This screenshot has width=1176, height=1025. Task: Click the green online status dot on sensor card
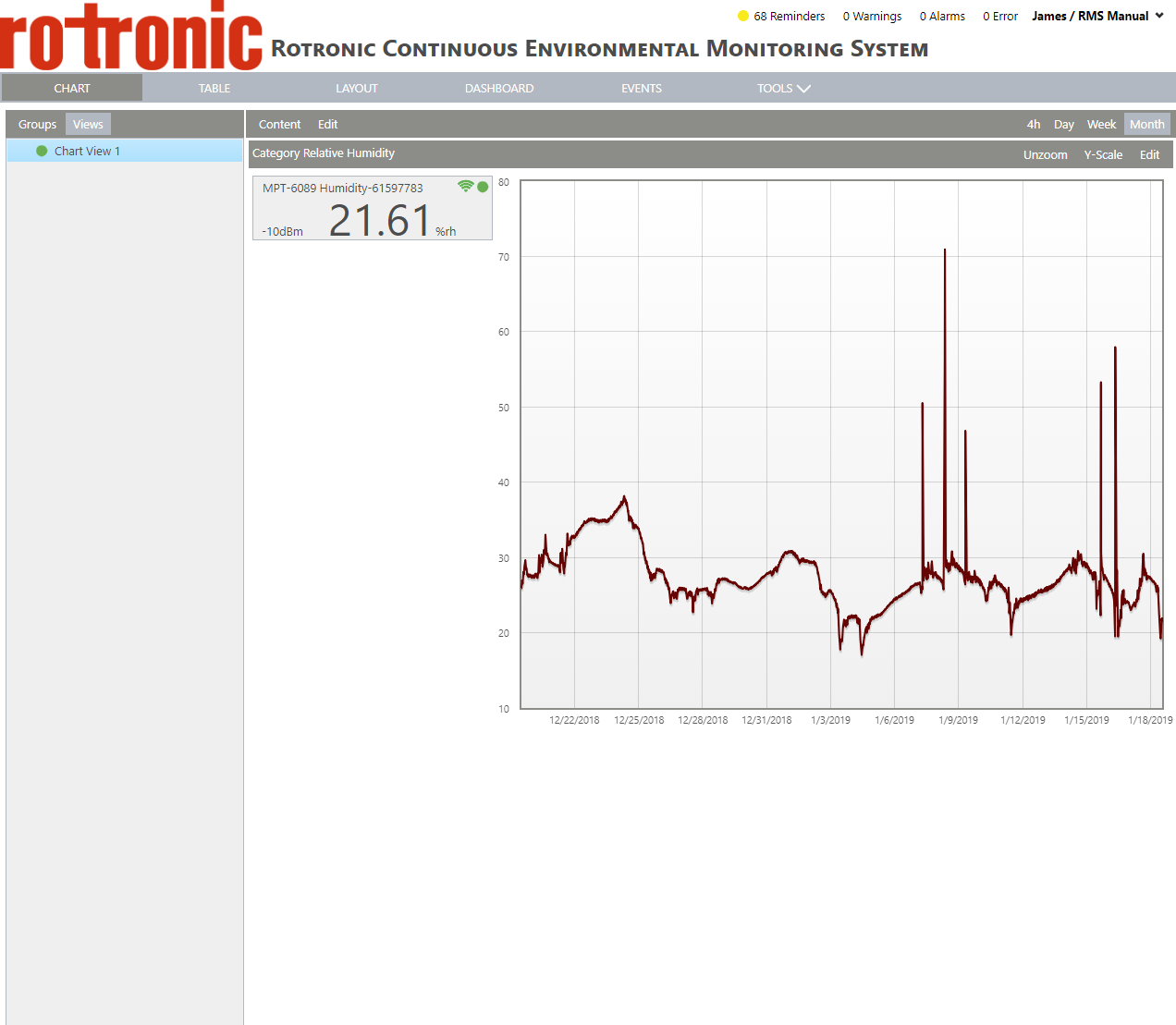click(x=483, y=187)
